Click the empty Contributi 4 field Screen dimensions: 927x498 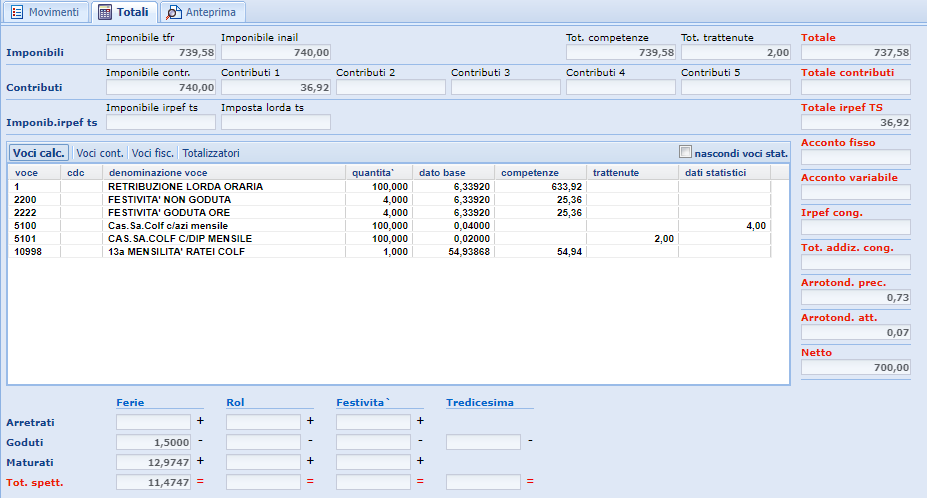[x=621, y=88]
